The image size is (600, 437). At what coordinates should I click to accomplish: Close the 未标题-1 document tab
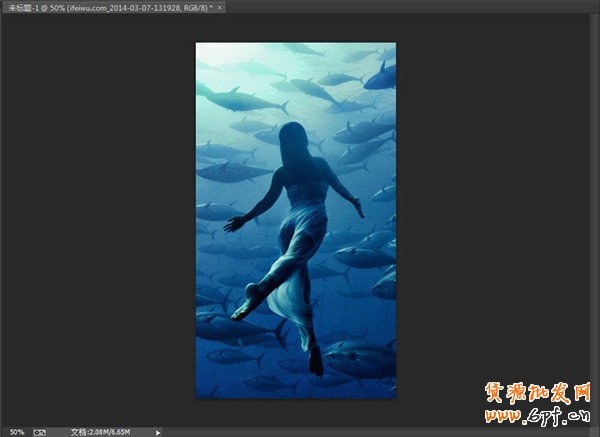coord(221,7)
